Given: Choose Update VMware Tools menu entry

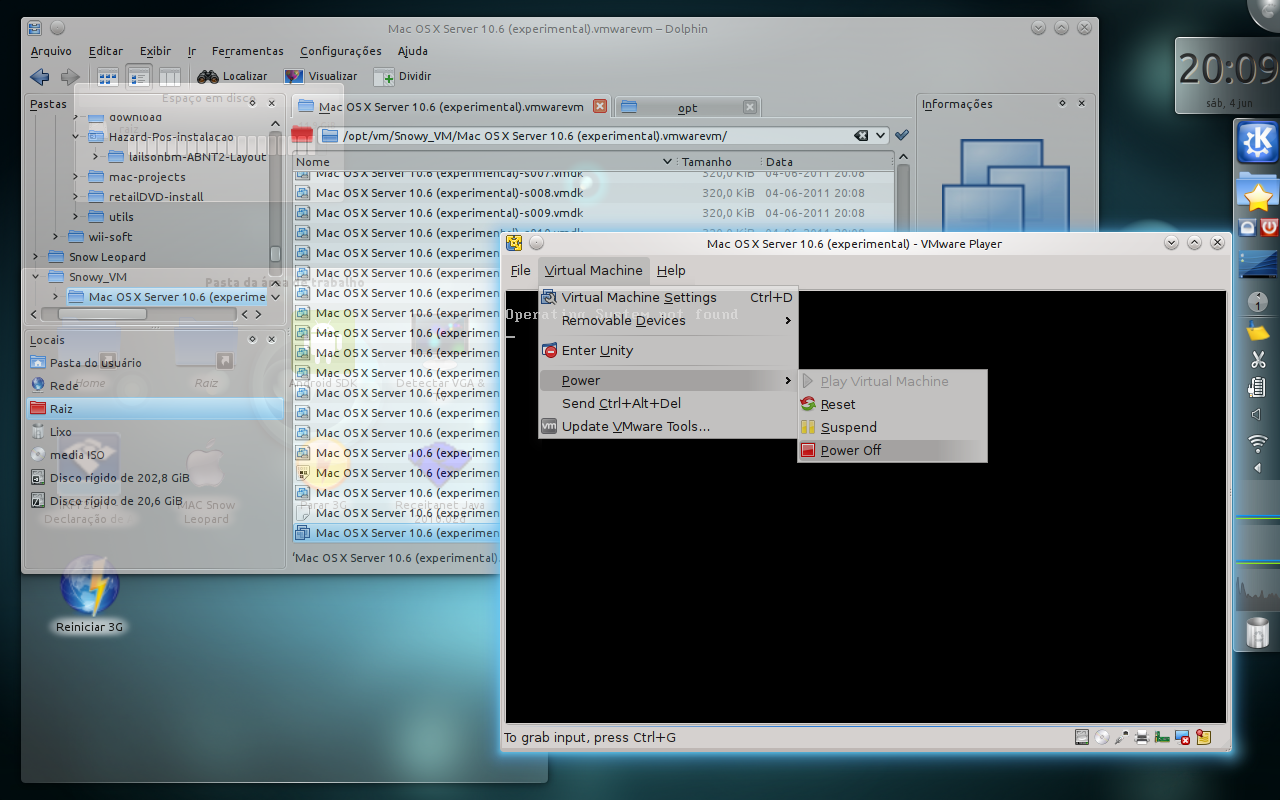Looking at the screenshot, I should coord(667,427).
